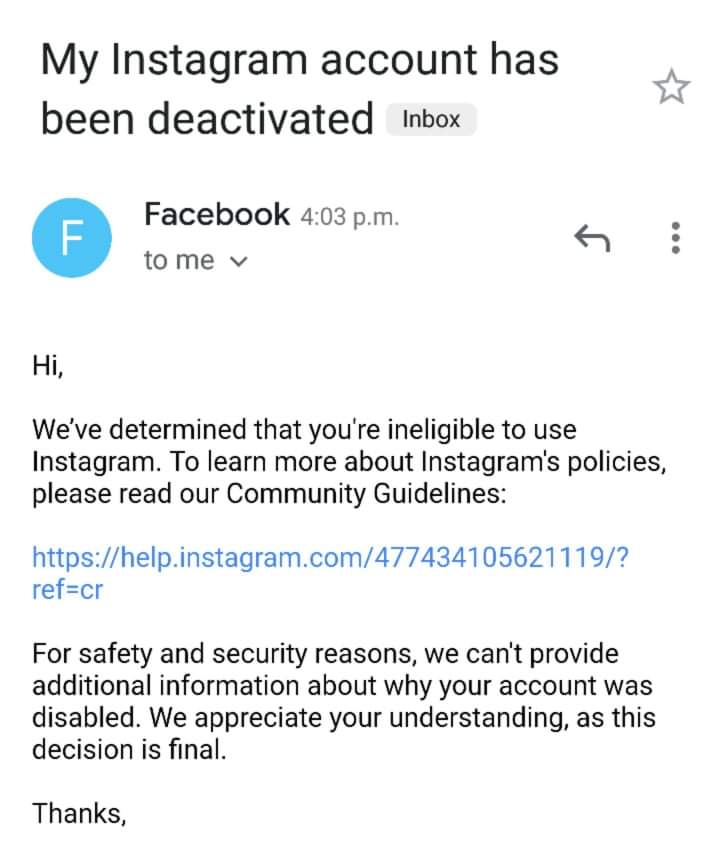Star this deactivation email
Image resolution: width=720 pixels, height=849 pixels.
[x=672, y=88]
